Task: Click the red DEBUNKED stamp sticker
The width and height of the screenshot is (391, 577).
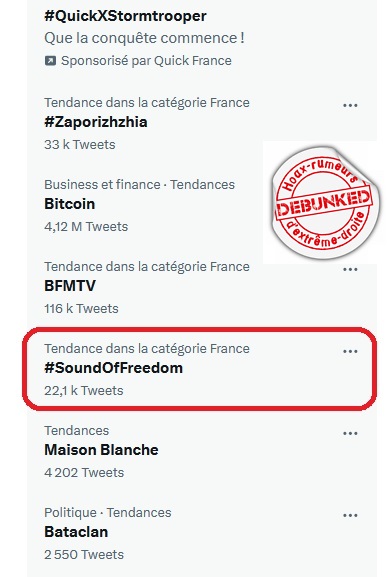Action: (x=322, y=202)
